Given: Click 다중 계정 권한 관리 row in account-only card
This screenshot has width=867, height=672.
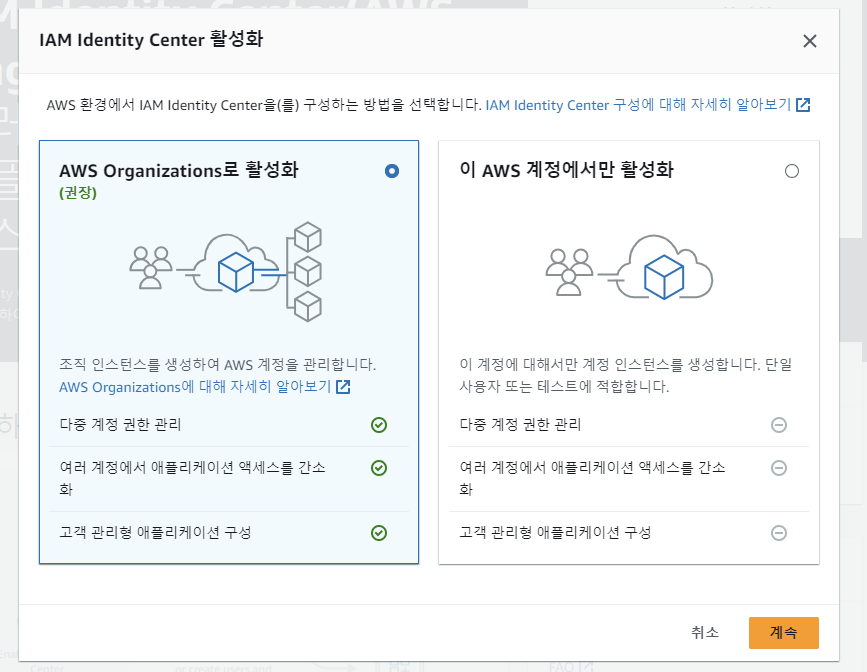Looking at the screenshot, I should coord(629,425).
